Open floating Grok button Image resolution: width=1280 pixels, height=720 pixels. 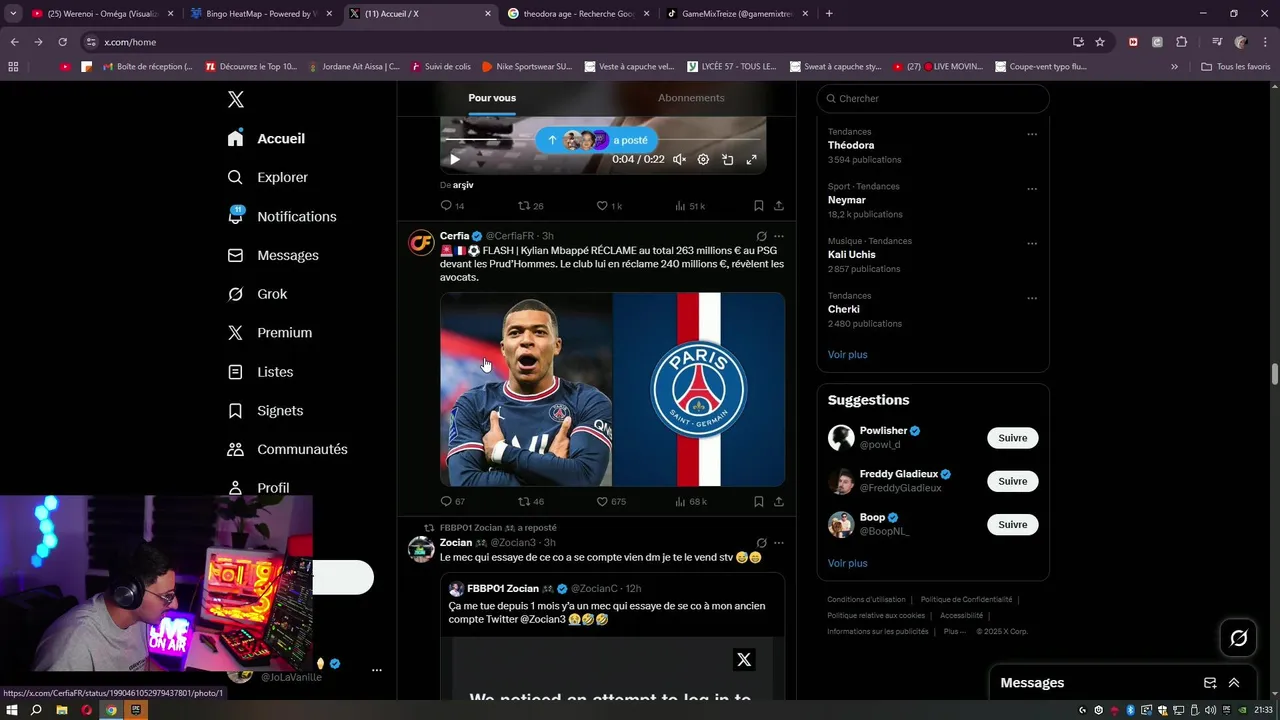[x=1239, y=638]
